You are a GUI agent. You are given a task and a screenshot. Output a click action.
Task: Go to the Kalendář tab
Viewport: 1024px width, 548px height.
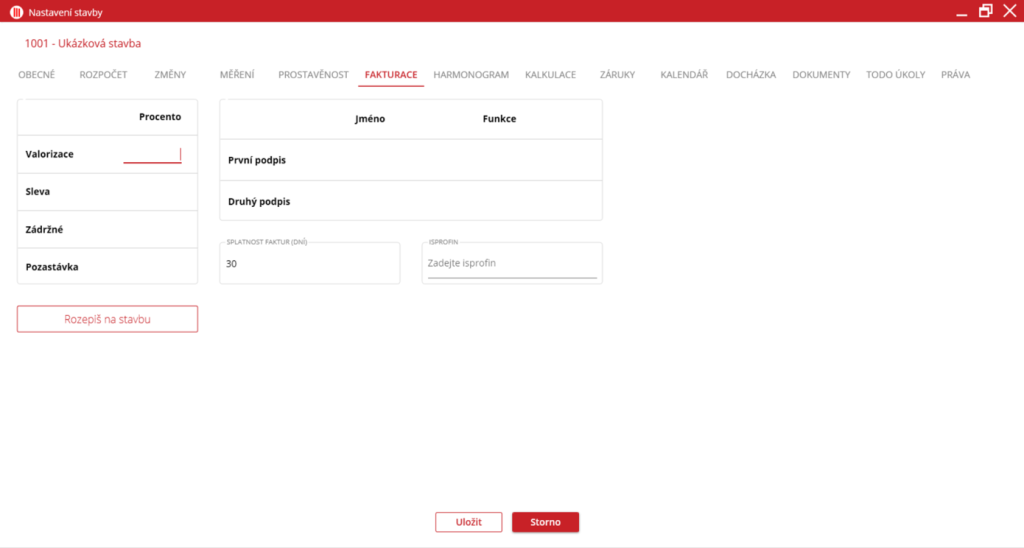[x=684, y=75]
